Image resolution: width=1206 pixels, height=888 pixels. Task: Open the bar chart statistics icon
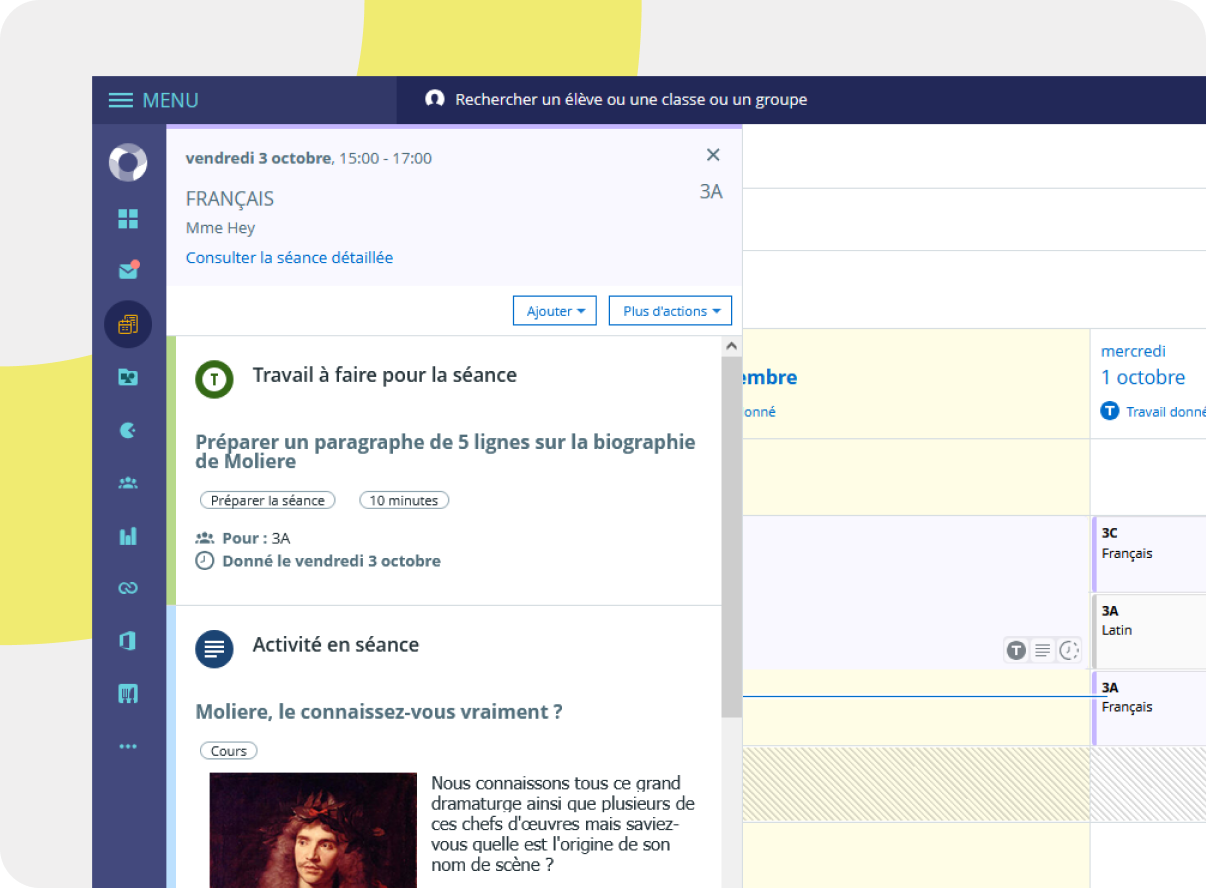tap(128, 536)
